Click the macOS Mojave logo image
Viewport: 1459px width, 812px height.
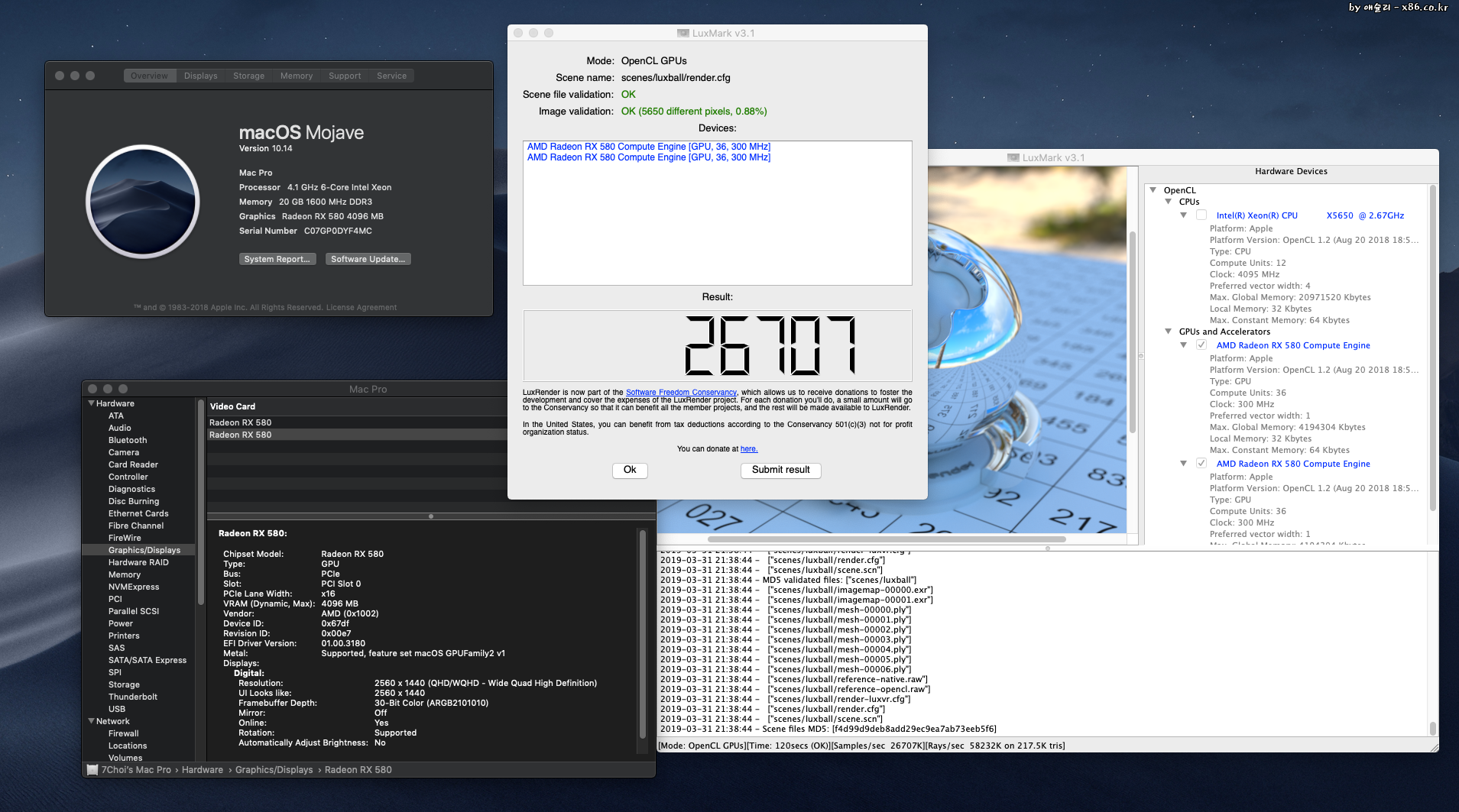coord(143,202)
